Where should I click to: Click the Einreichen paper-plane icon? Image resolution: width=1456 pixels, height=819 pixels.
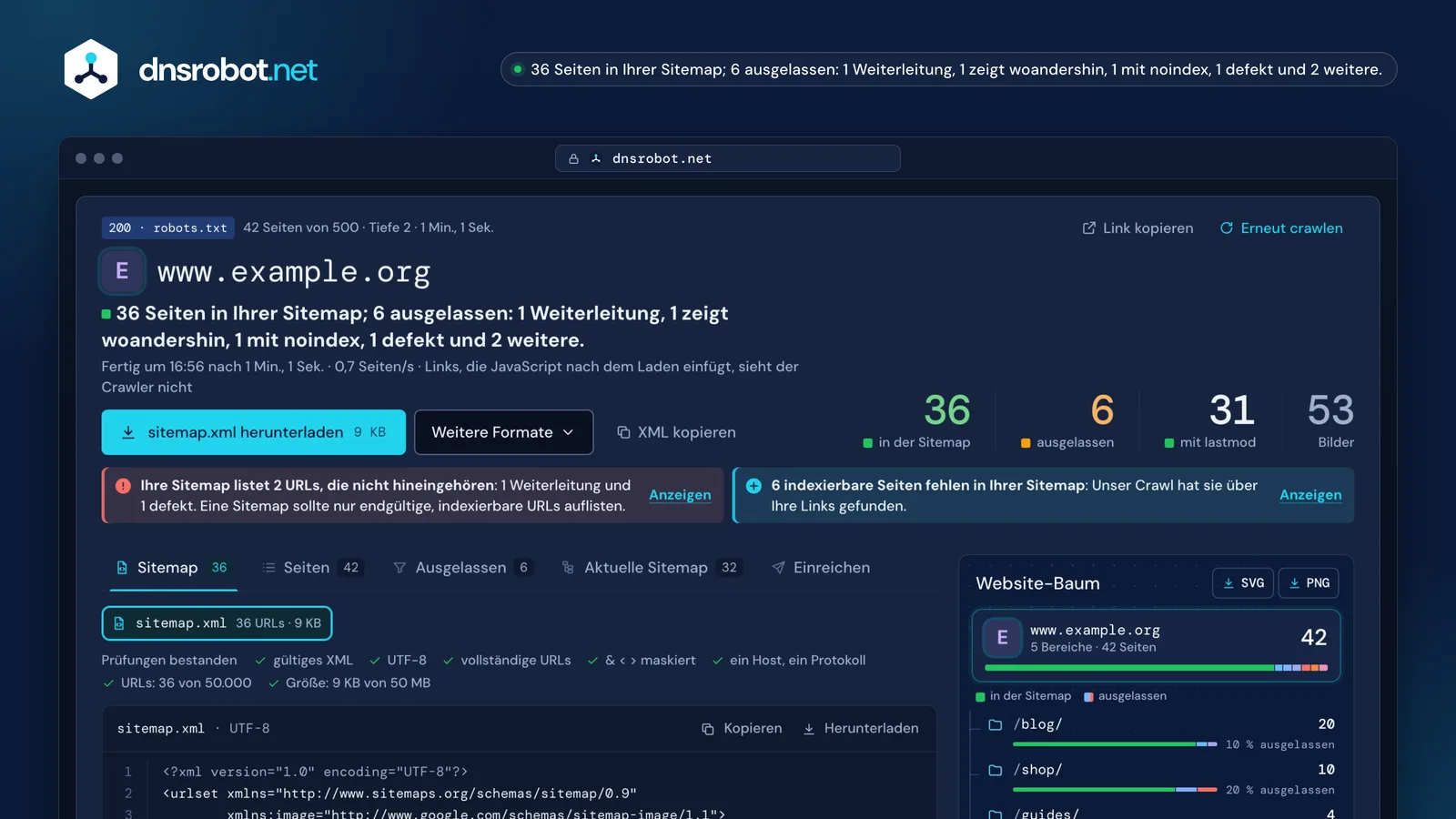click(x=778, y=568)
